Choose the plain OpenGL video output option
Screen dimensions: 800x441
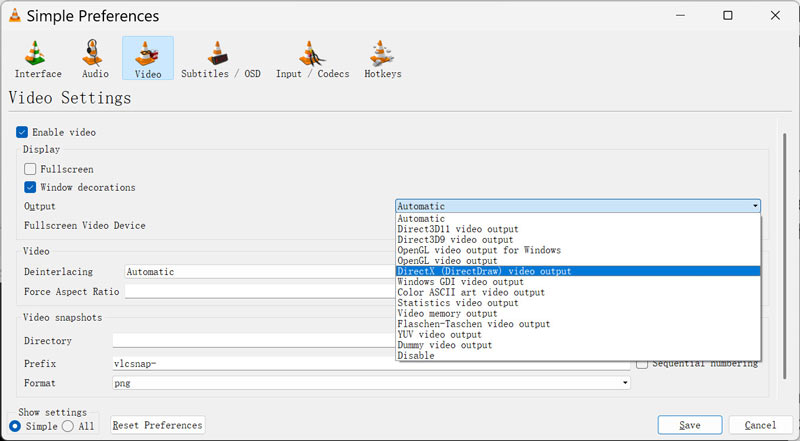578,261
